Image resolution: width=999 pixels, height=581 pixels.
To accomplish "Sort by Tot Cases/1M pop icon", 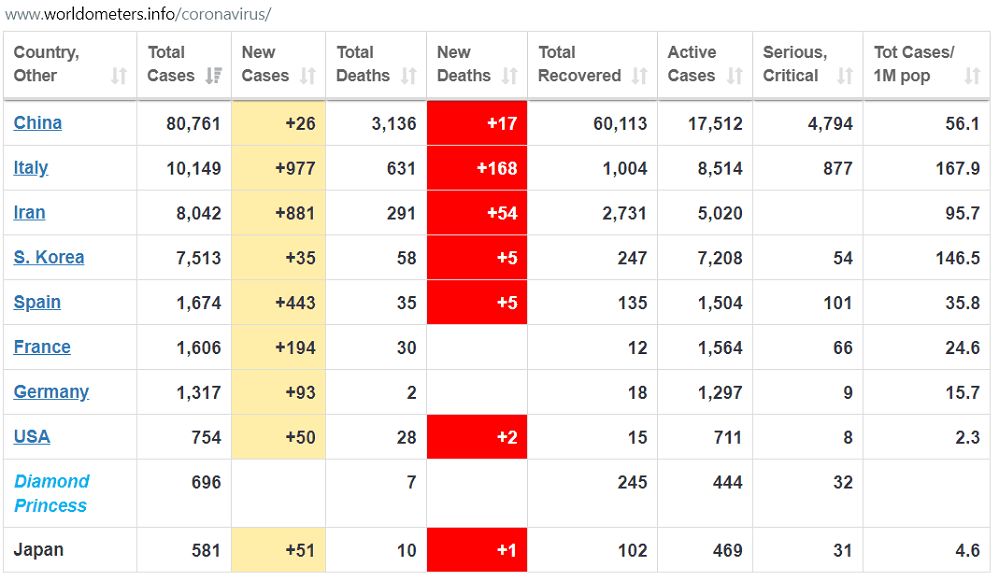I will pos(972,76).
